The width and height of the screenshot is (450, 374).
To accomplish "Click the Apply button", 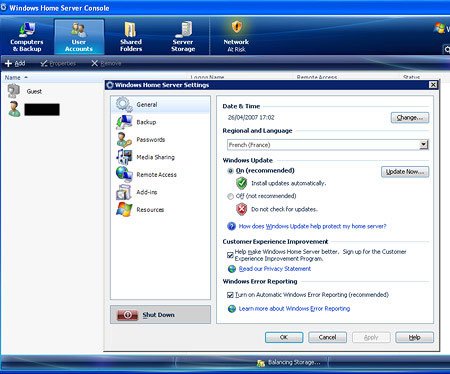I will click(371, 337).
